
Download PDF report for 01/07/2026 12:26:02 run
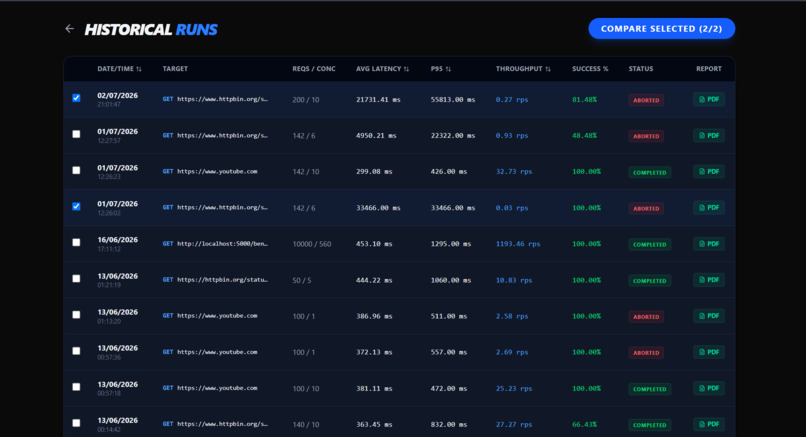pyautogui.click(x=709, y=208)
